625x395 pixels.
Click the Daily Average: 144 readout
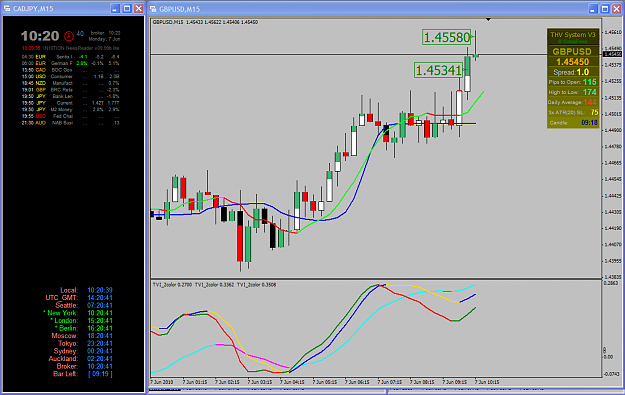click(x=573, y=102)
